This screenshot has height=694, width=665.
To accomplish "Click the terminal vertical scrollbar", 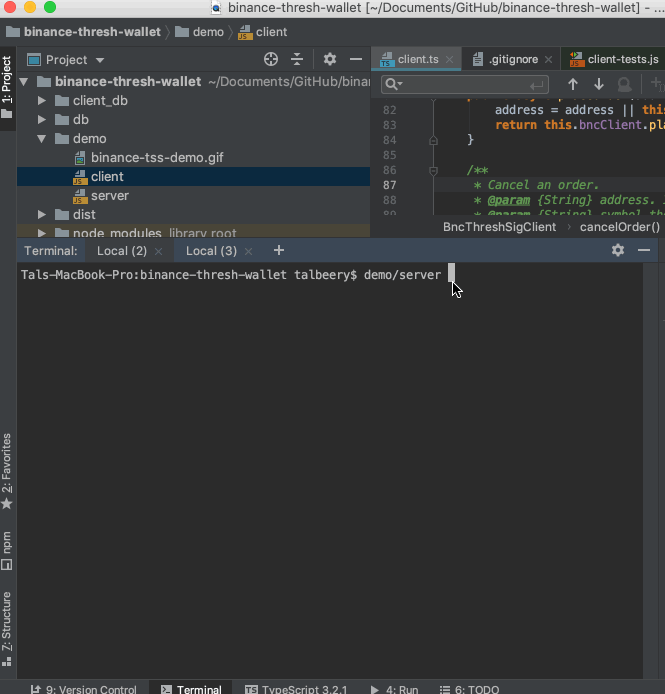I will point(651,469).
